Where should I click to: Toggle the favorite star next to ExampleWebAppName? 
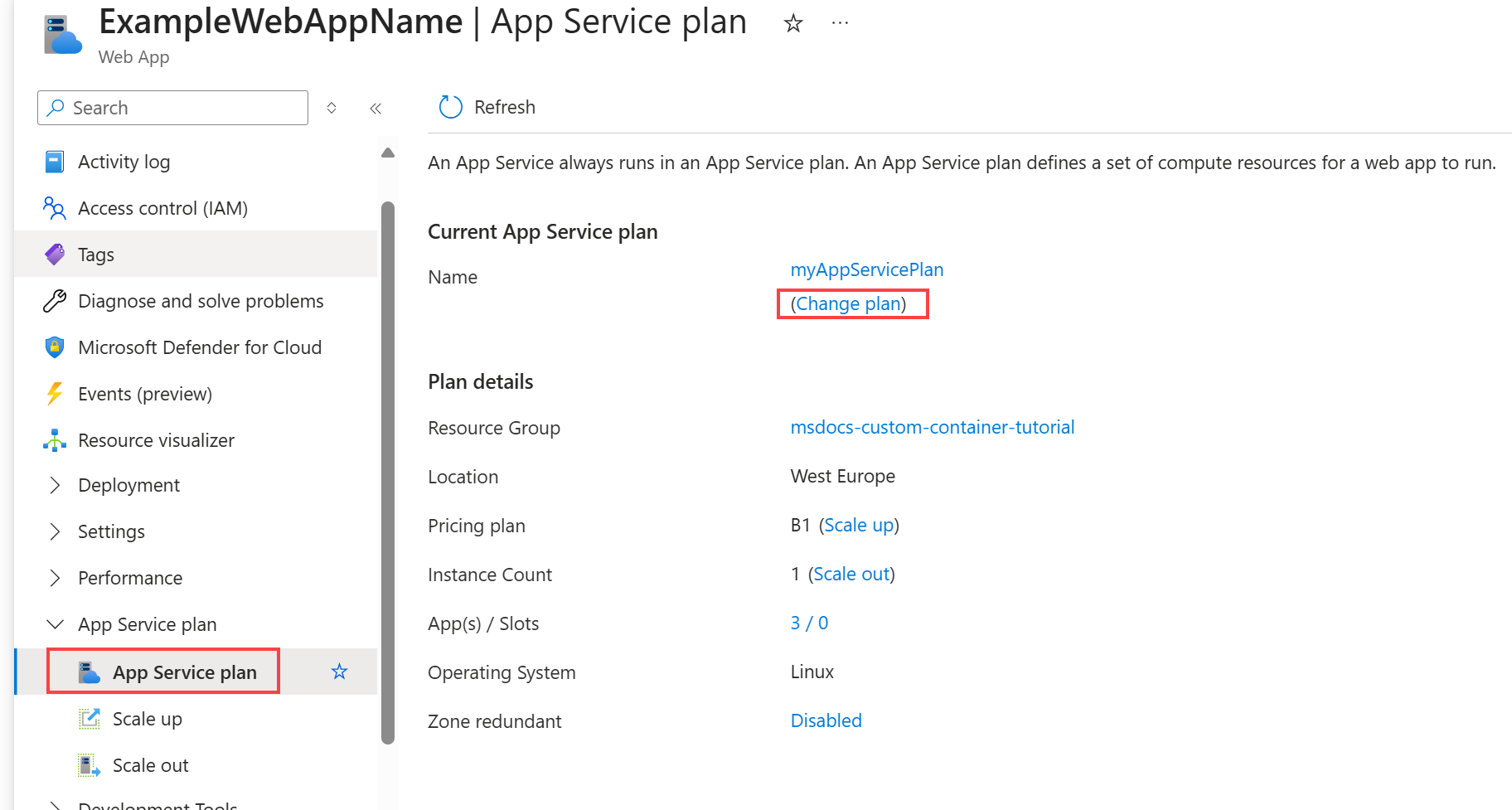point(792,22)
